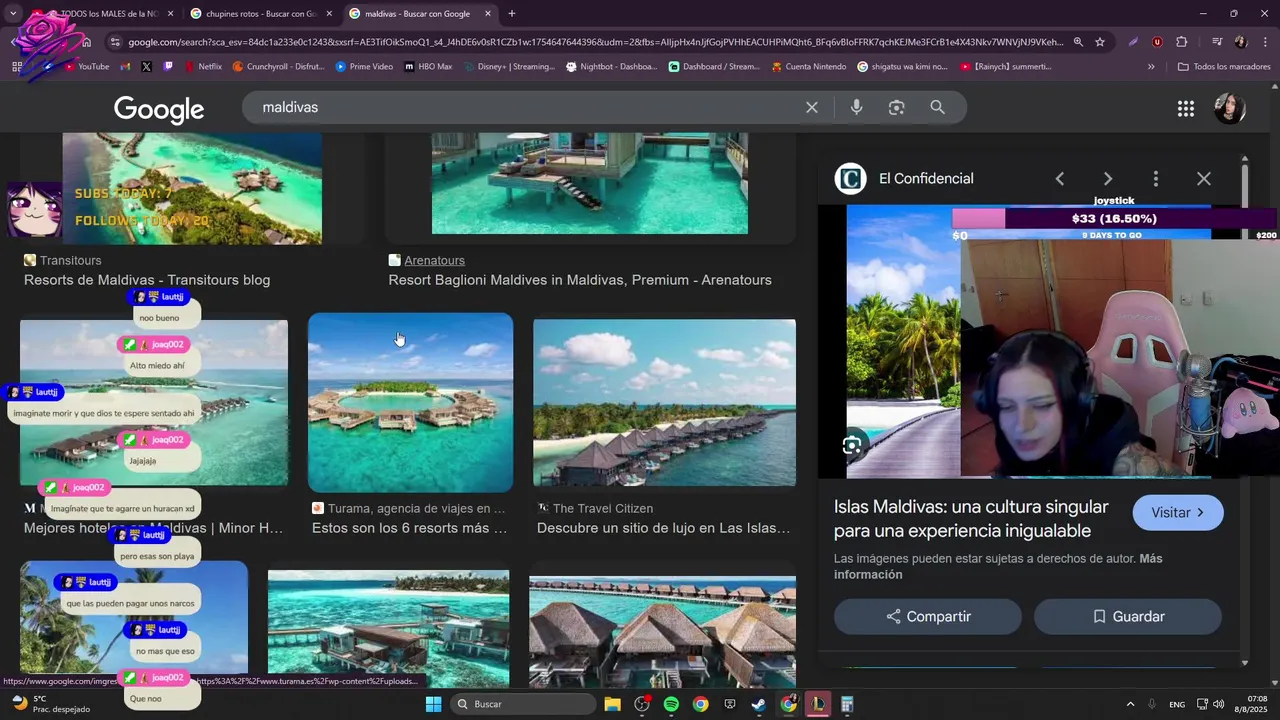Open El Confidencial more options menu
1280x720 pixels.
(1156, 179)
